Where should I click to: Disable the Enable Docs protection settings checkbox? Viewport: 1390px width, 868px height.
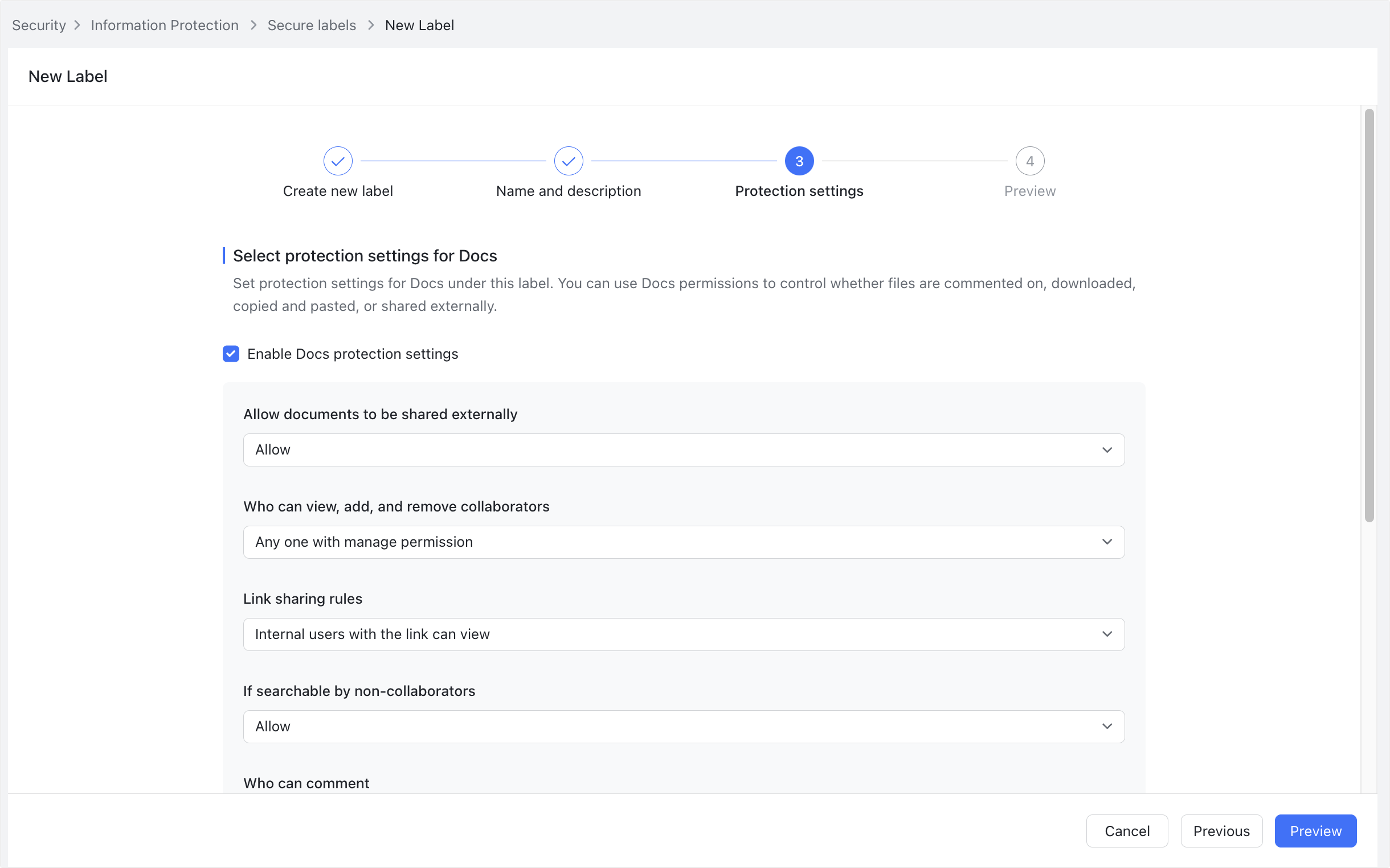230,354
